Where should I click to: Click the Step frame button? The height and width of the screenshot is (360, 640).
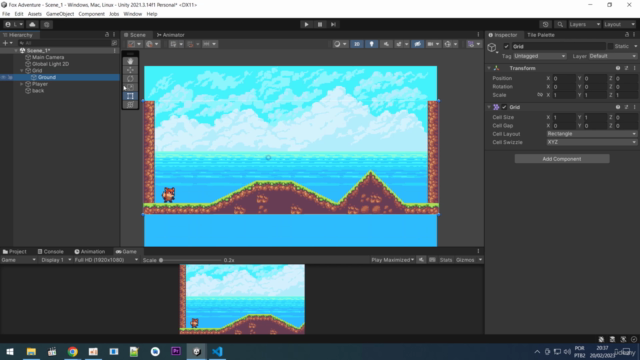[x=333, y=24]
